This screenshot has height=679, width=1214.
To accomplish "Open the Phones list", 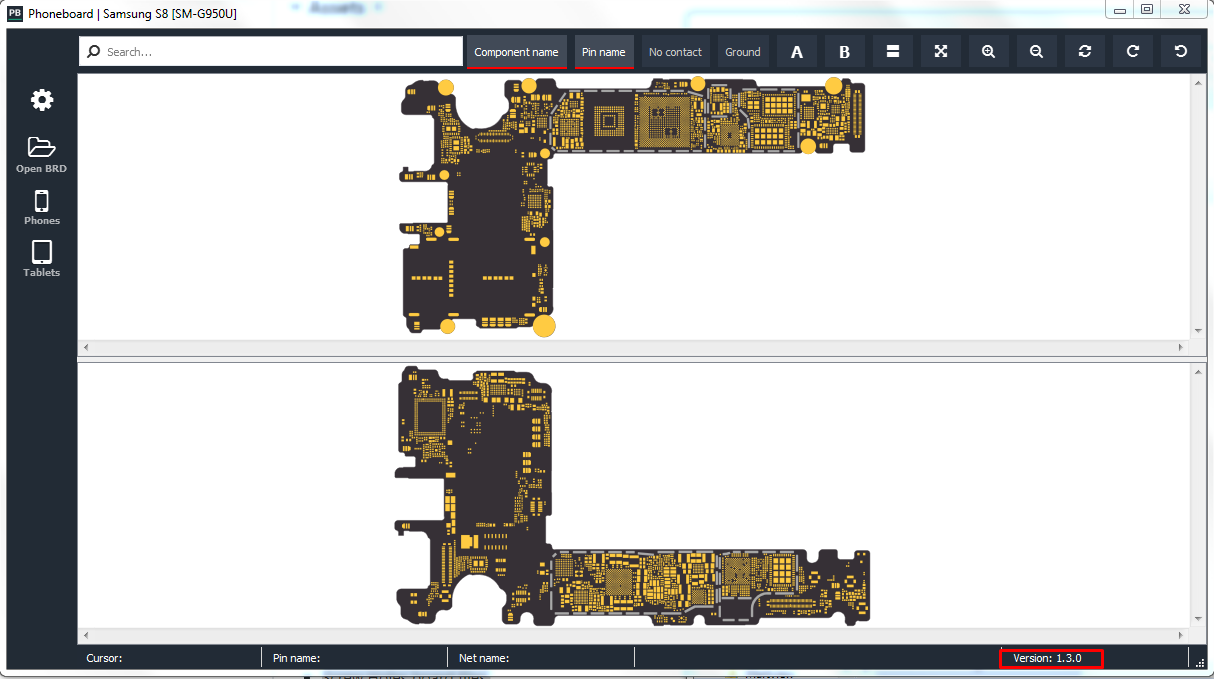I will (42, 200).
